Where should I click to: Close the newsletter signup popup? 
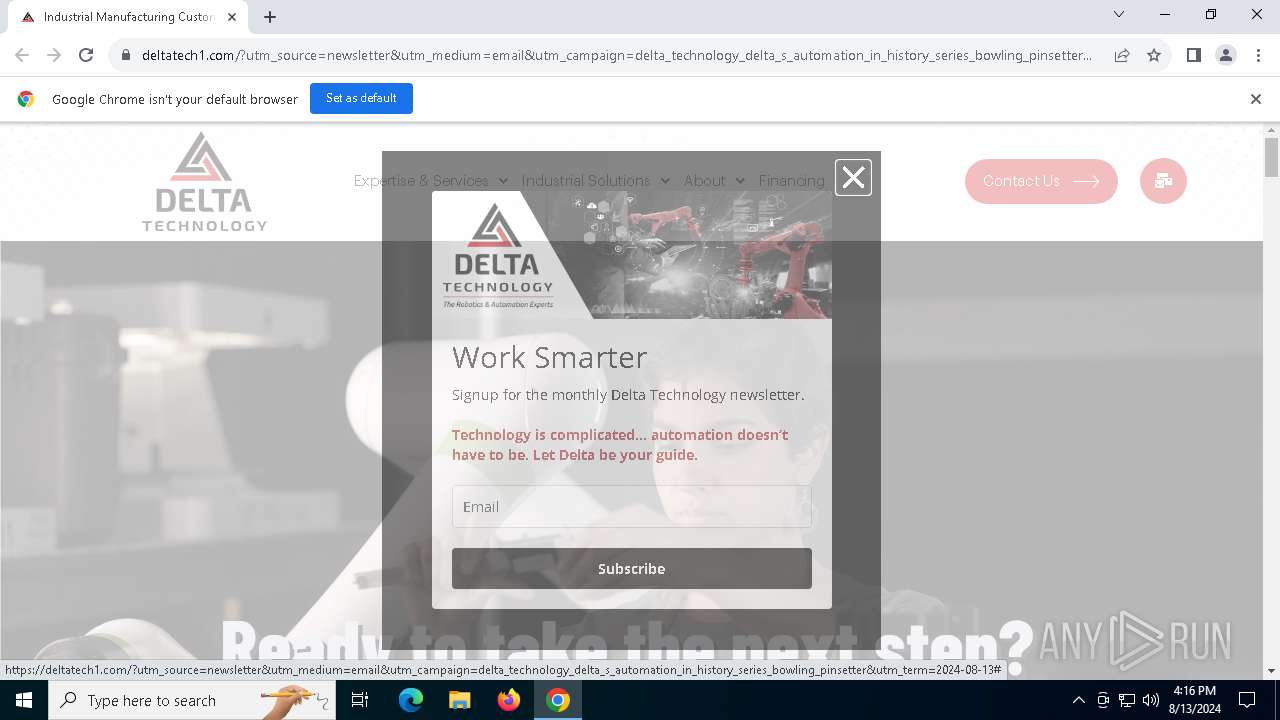click(853, 178)
